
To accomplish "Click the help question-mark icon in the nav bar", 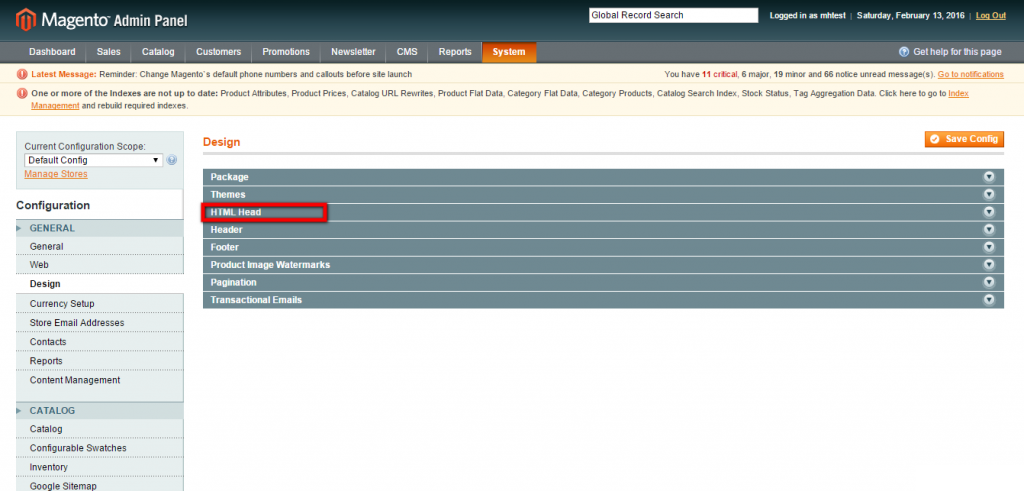I will coord(904,52).
